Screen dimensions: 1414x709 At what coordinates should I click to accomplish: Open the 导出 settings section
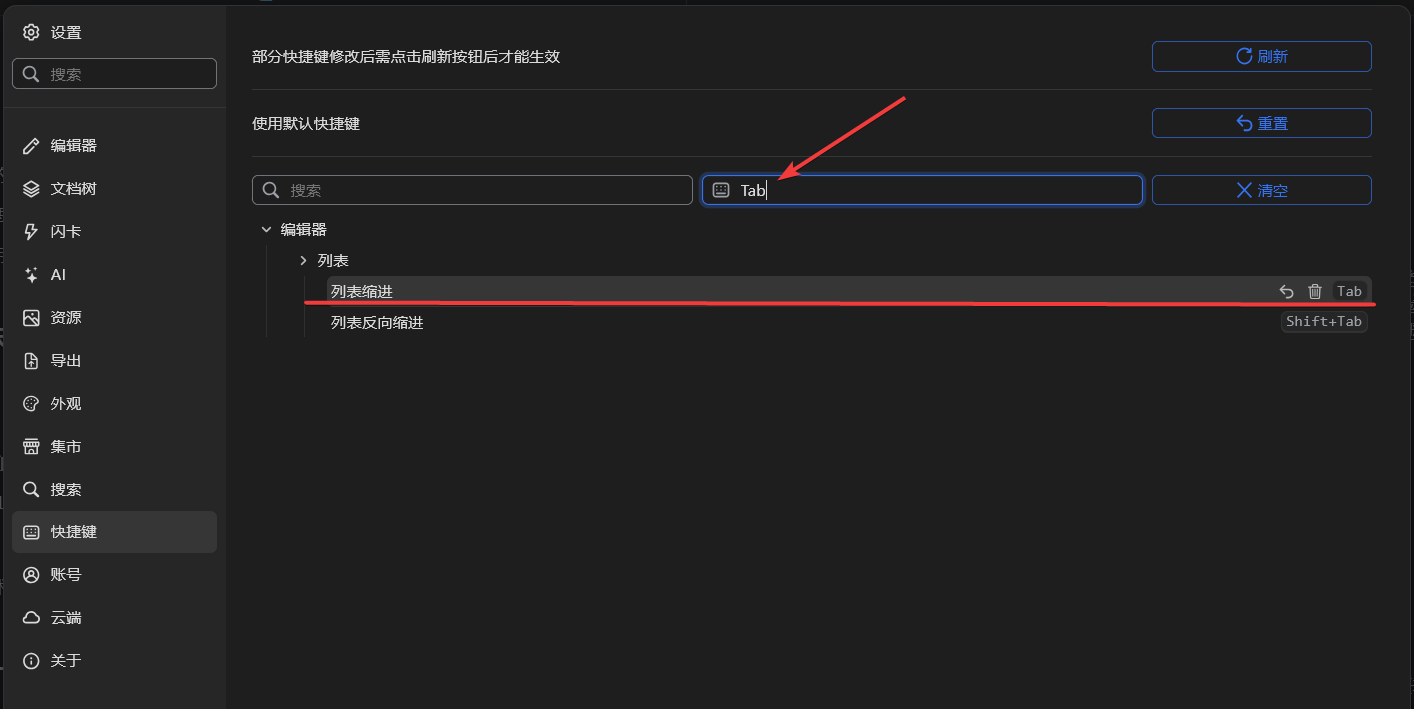click(x=114, y=360)
